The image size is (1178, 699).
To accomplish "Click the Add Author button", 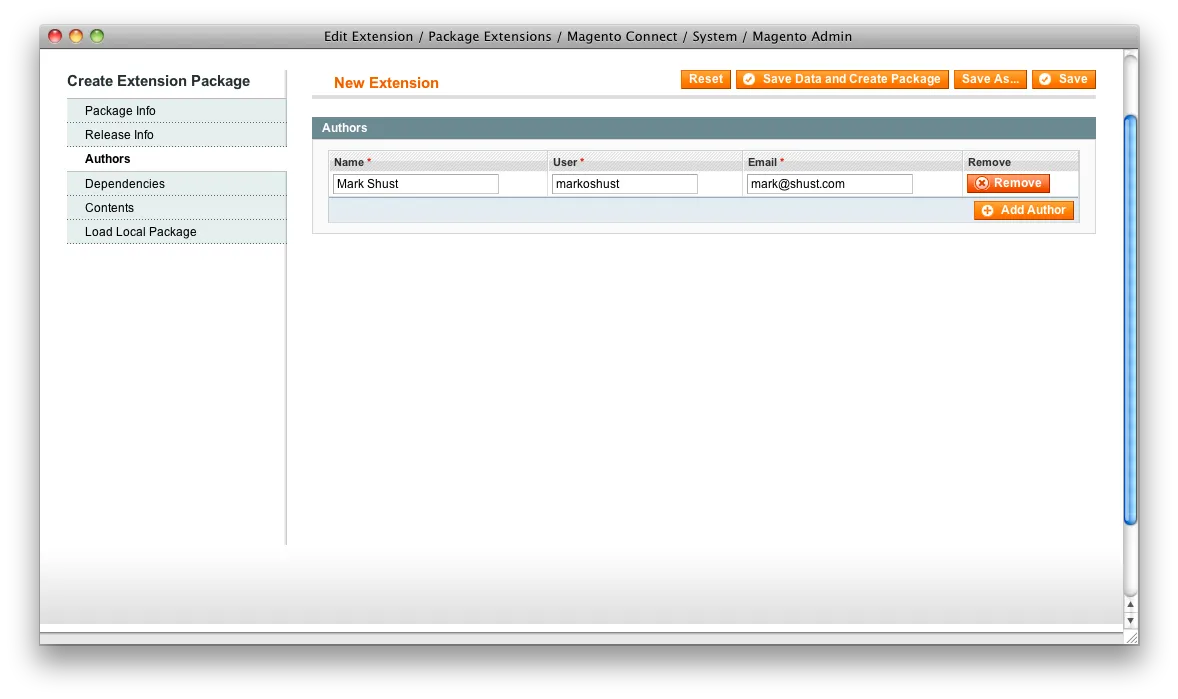I will [x=1023, y=210].
